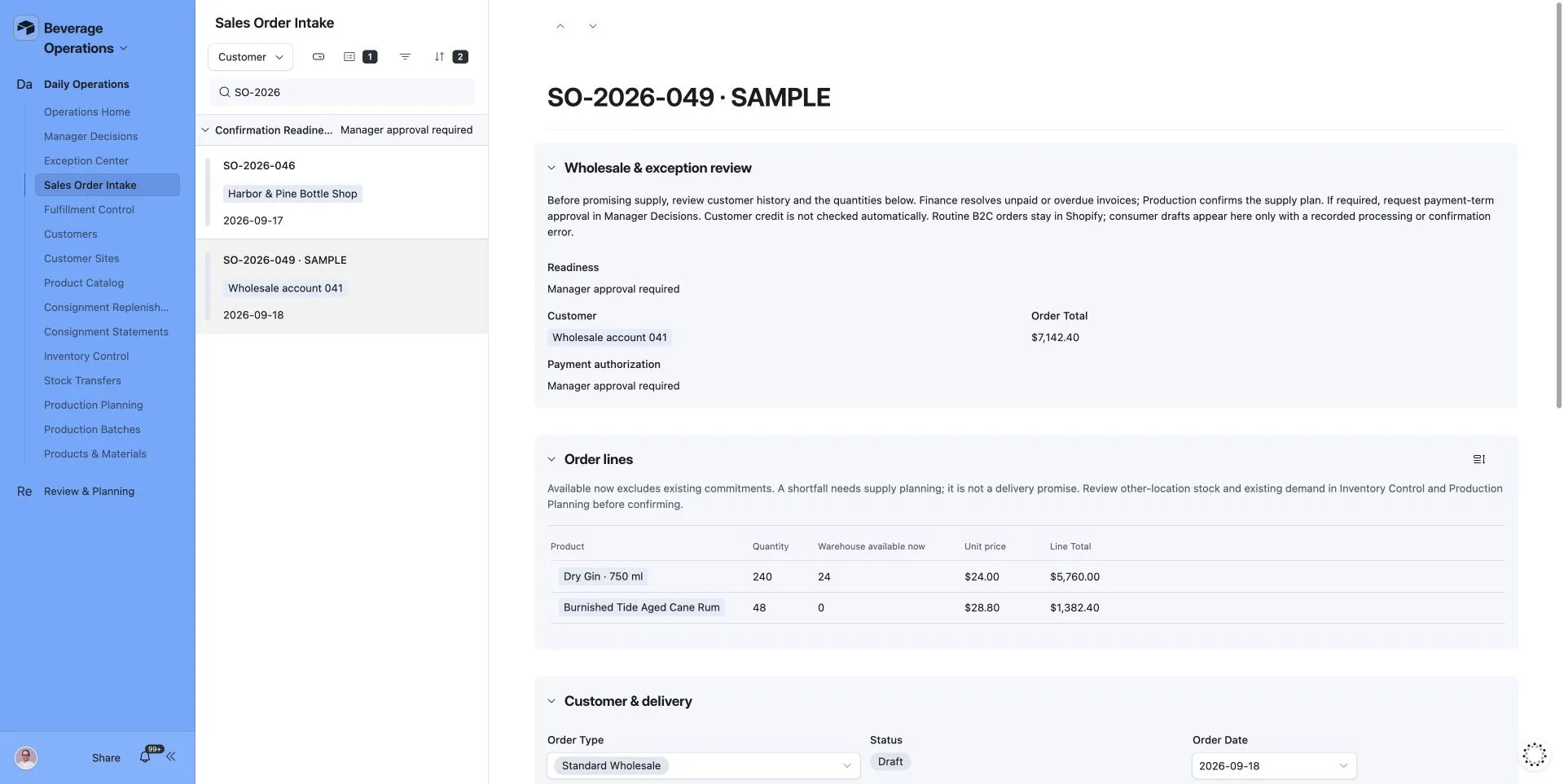Open the Order Date 2026-09-18 picker
This screenshot has height=784, width=1564.
1274,765
